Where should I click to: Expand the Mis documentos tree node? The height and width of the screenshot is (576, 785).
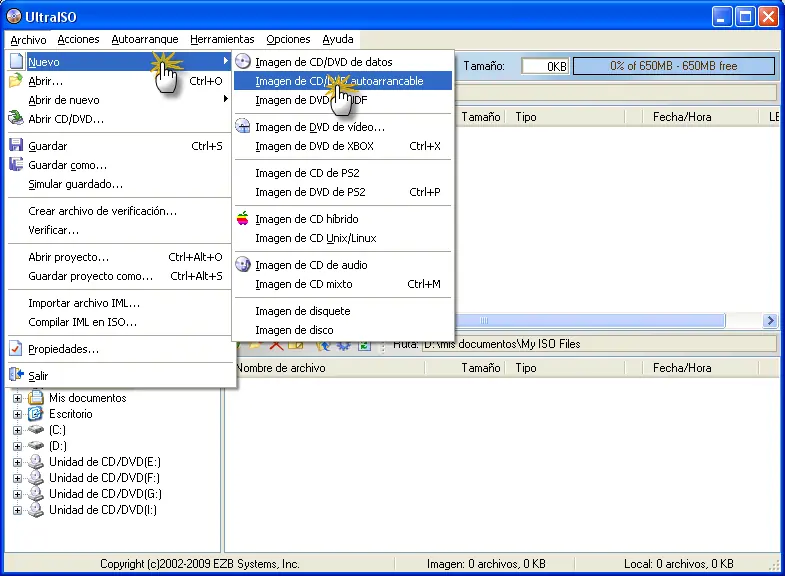pyautogui.click(x=18, y=398)
